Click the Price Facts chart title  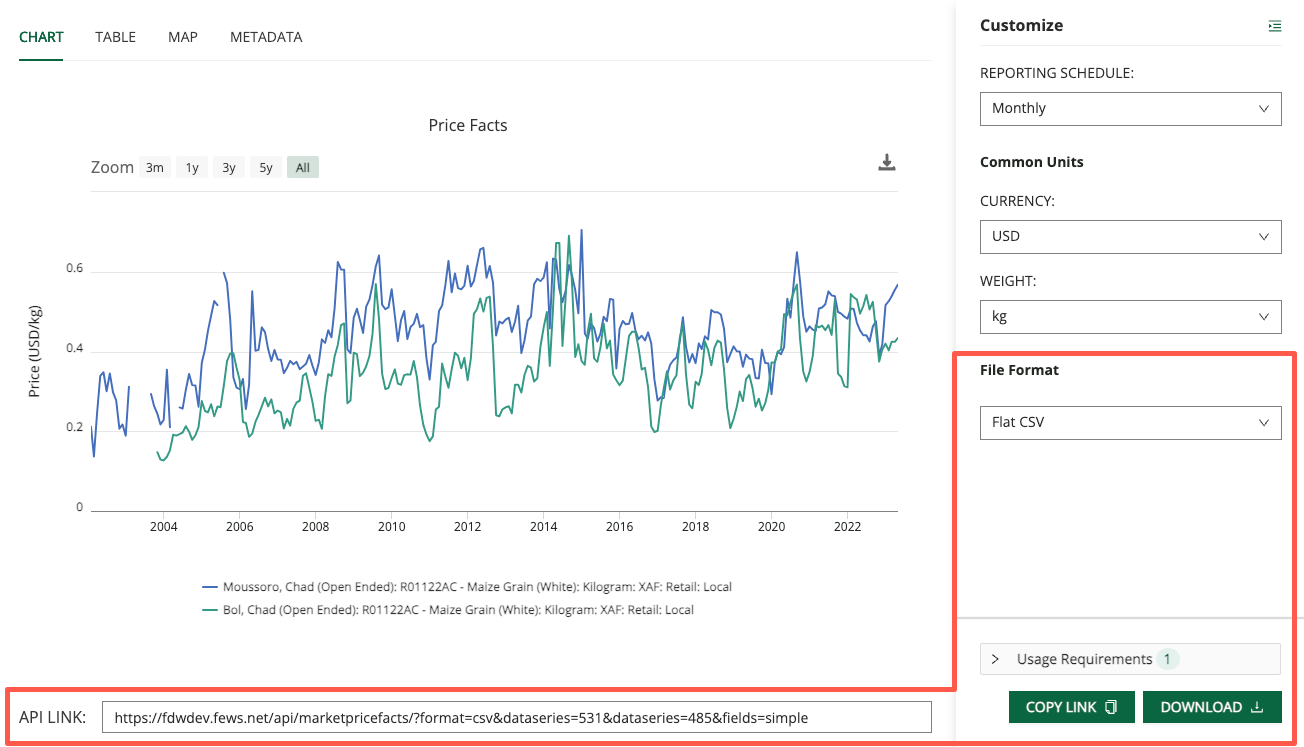pos(468,125)
